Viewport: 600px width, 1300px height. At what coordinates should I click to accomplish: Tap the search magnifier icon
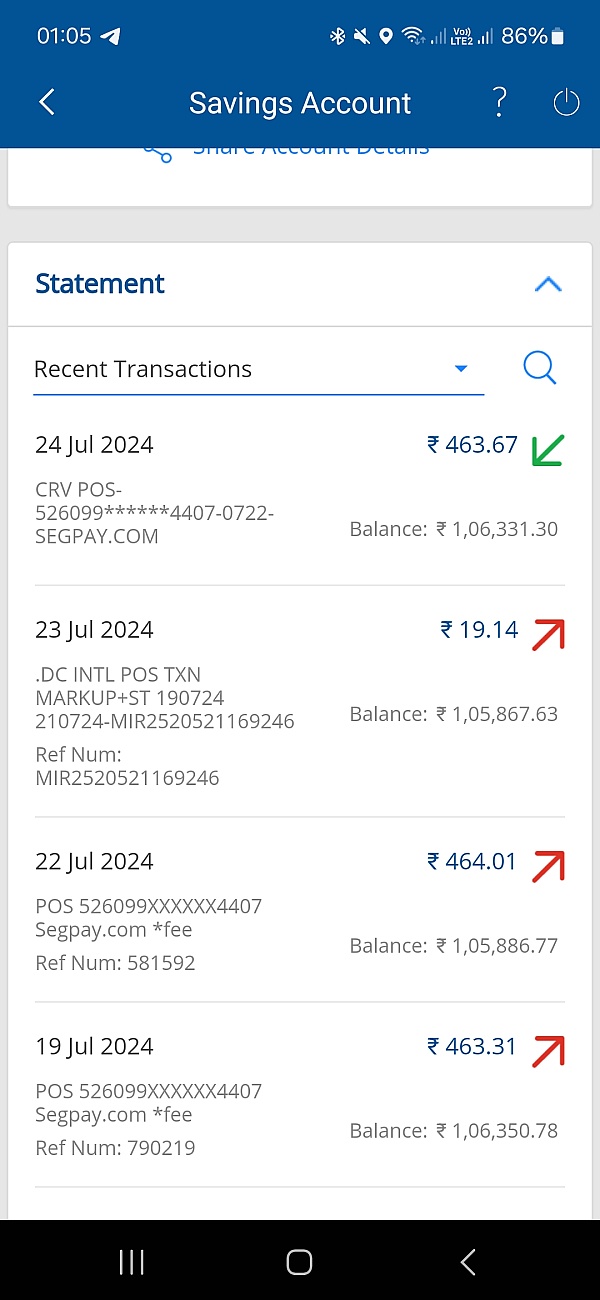point(539,368)
